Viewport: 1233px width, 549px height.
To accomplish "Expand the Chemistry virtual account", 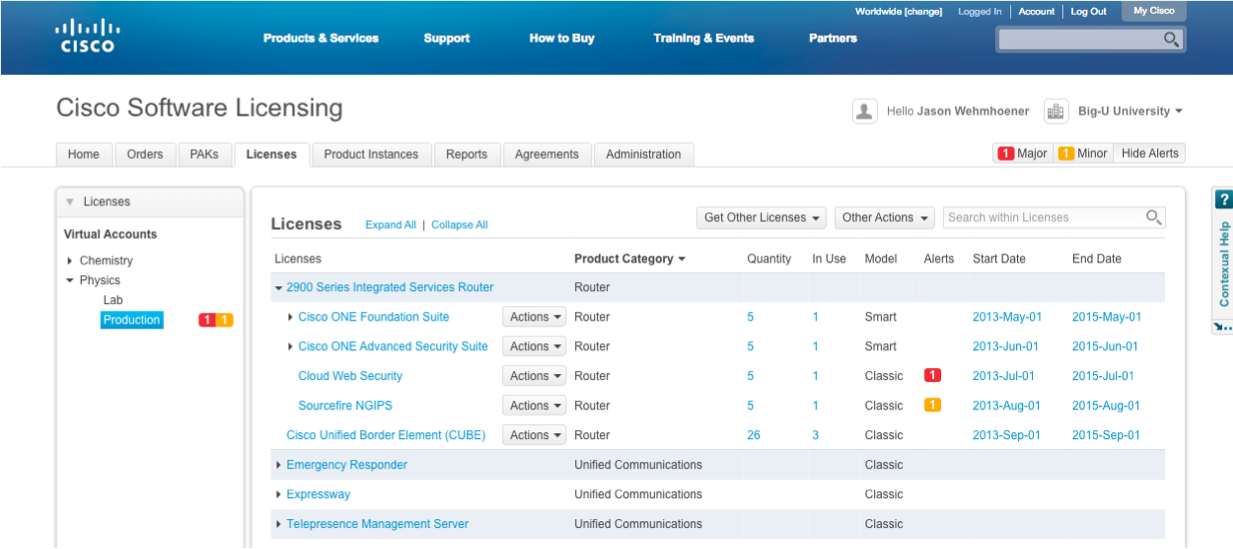I will [x=70, y=261].
